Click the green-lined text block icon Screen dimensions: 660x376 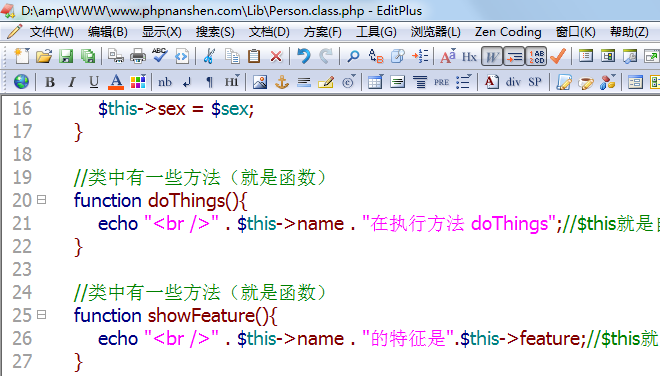(x=398, y=82)
